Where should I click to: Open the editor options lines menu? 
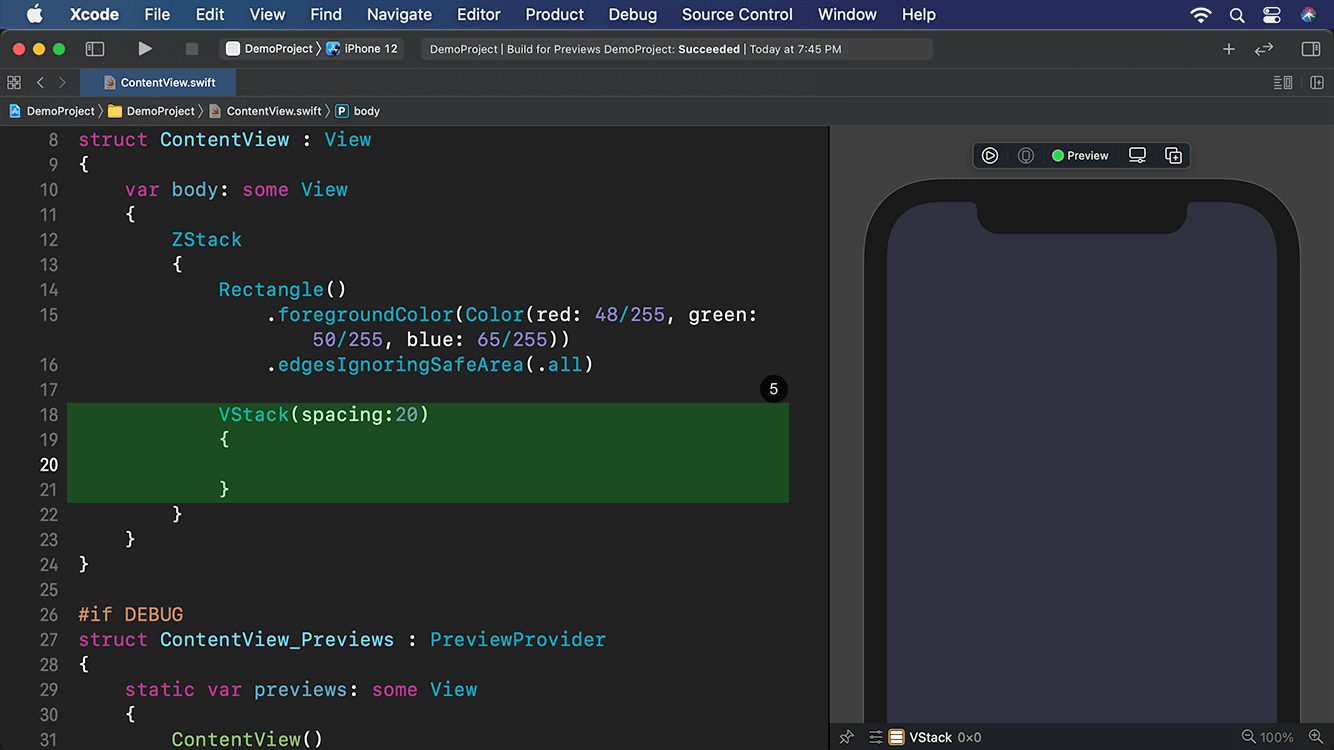pyautogui.click(x=1283, y=83)
